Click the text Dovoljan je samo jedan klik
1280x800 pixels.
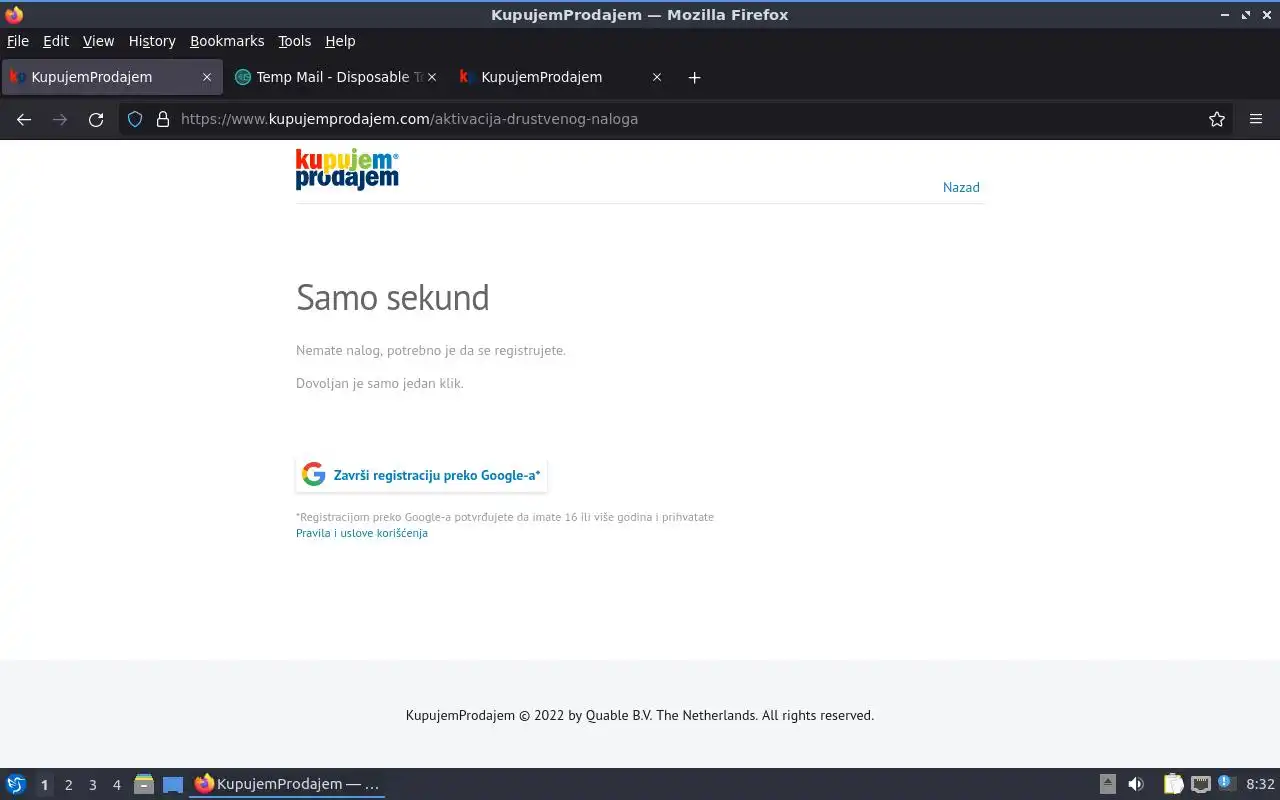[x=380, y=383]
